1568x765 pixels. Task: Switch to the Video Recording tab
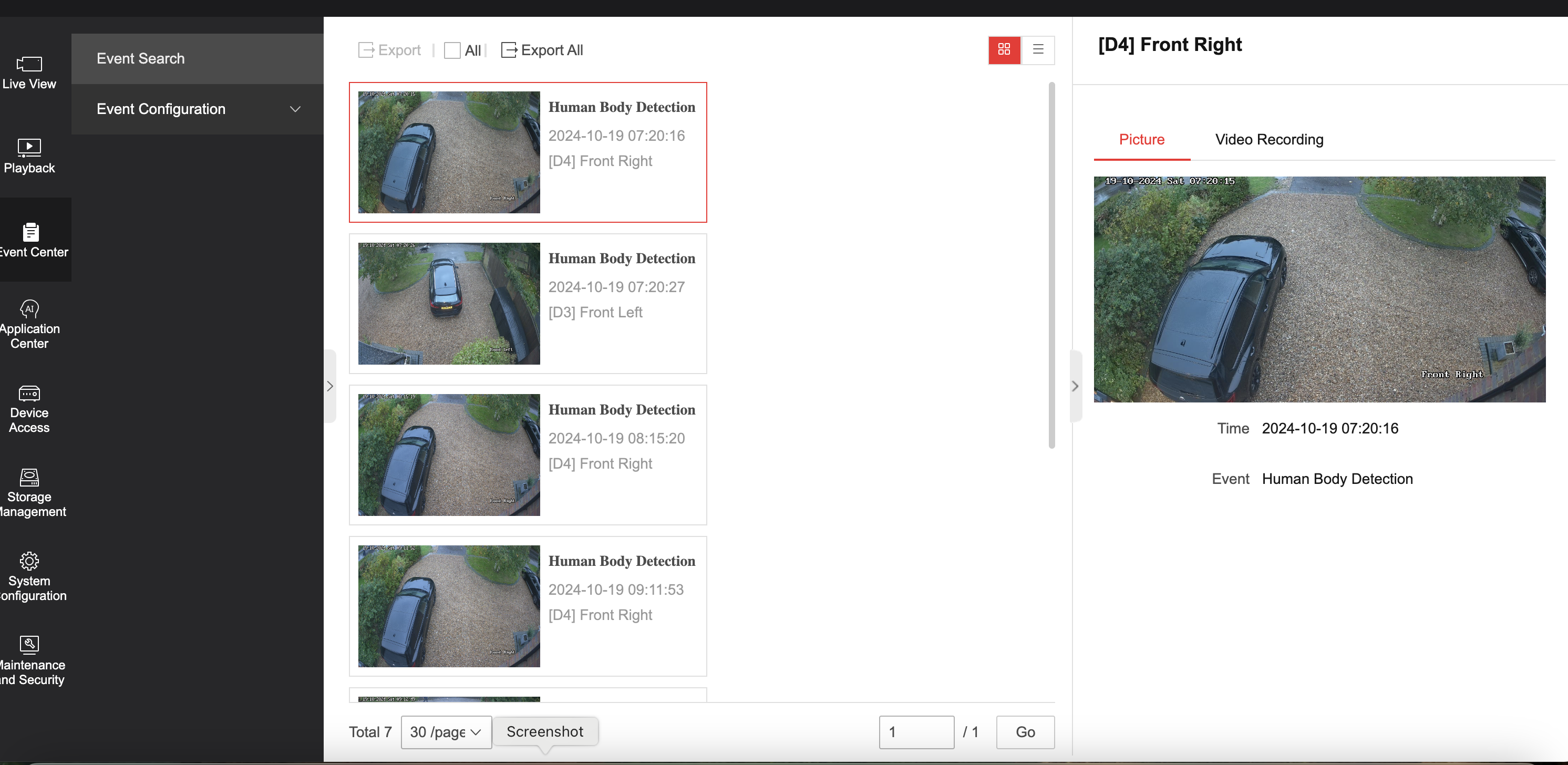tap(1268, 139)
